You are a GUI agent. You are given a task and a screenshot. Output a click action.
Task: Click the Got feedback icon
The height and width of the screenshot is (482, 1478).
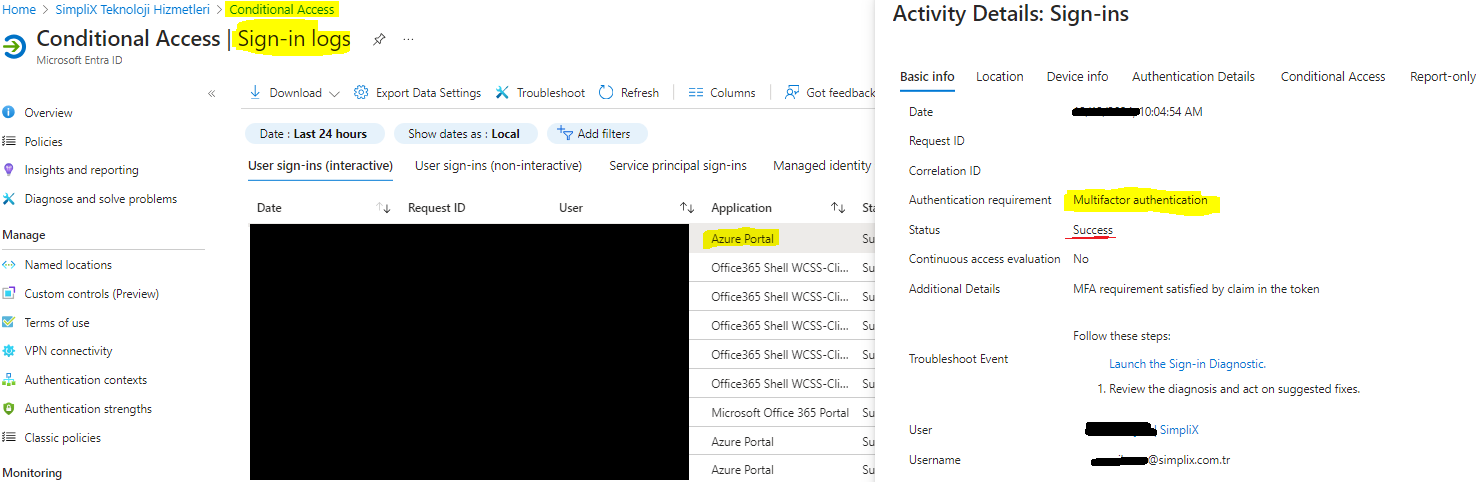coord(792,93)
